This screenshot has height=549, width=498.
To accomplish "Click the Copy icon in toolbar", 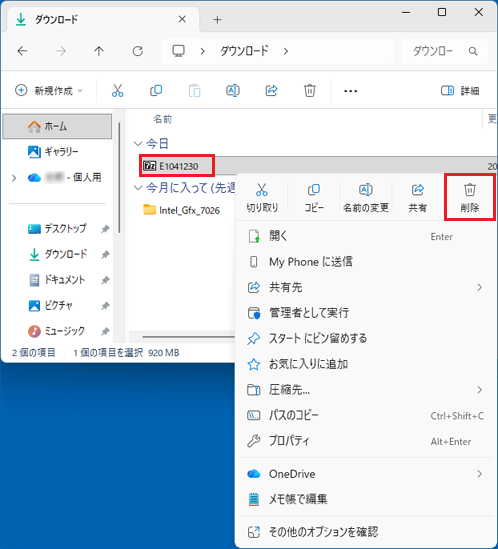I will point(156,91).
